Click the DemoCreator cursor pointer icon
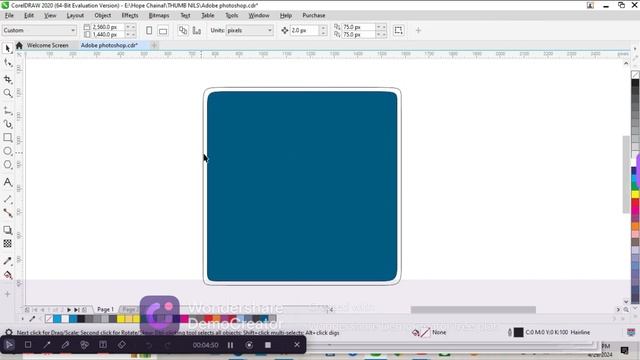The image size is (640, 360). 9,345
